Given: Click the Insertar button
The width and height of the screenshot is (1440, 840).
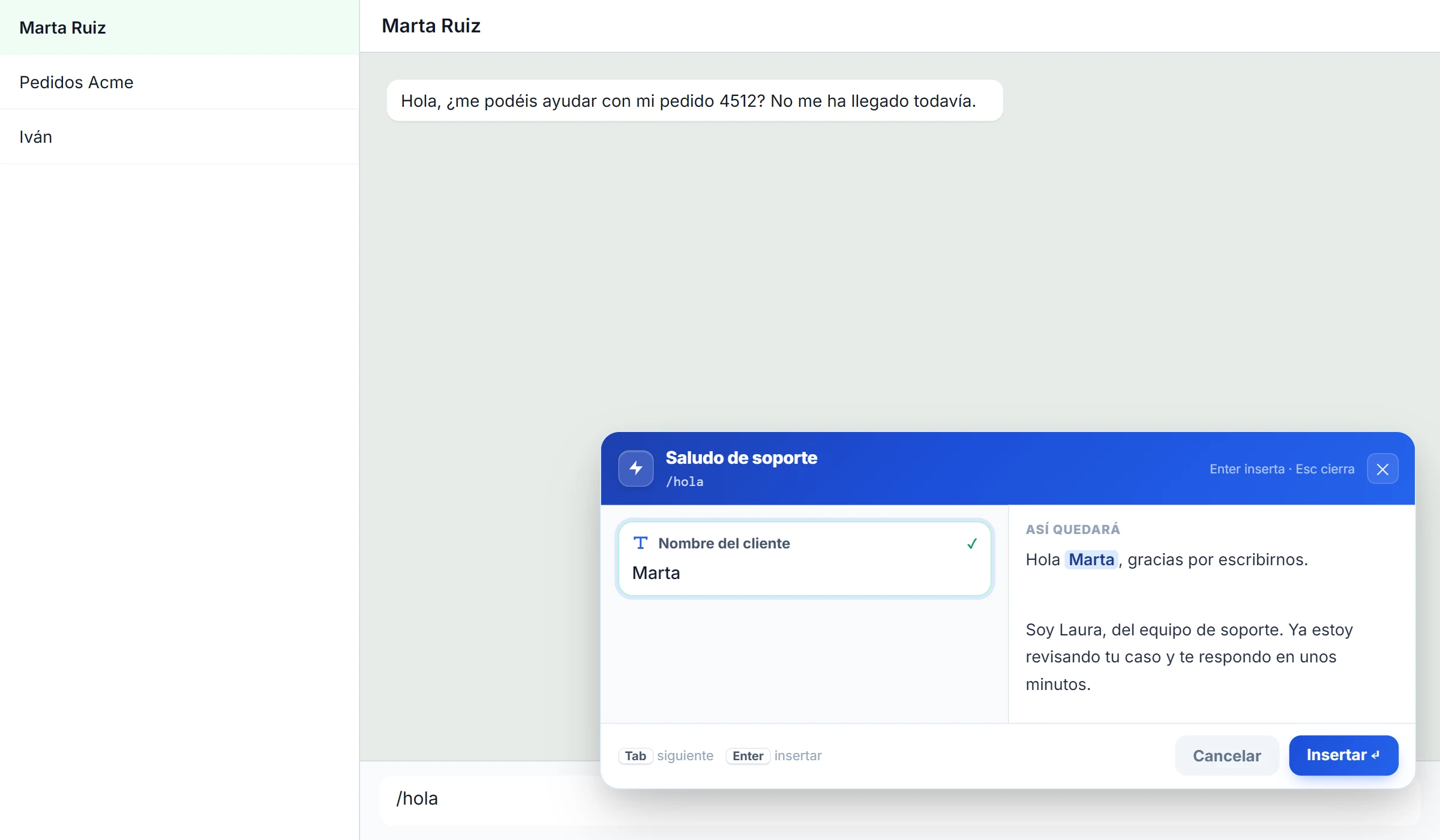Looking at the screenshot, I should (x=1343, y=755).
